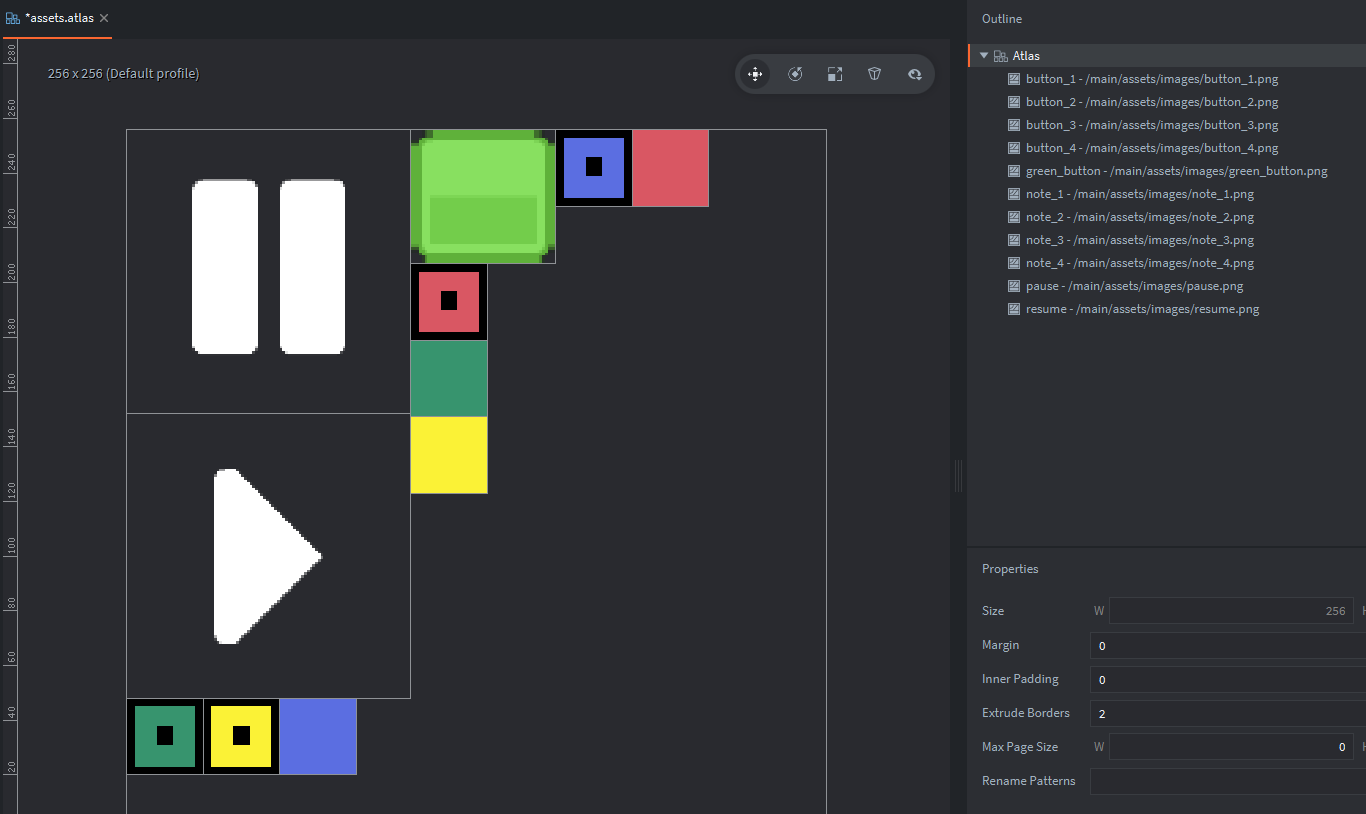1366x814 pixels.
Task: Click the Rename Patterns field
Action: pos(1226,781)
